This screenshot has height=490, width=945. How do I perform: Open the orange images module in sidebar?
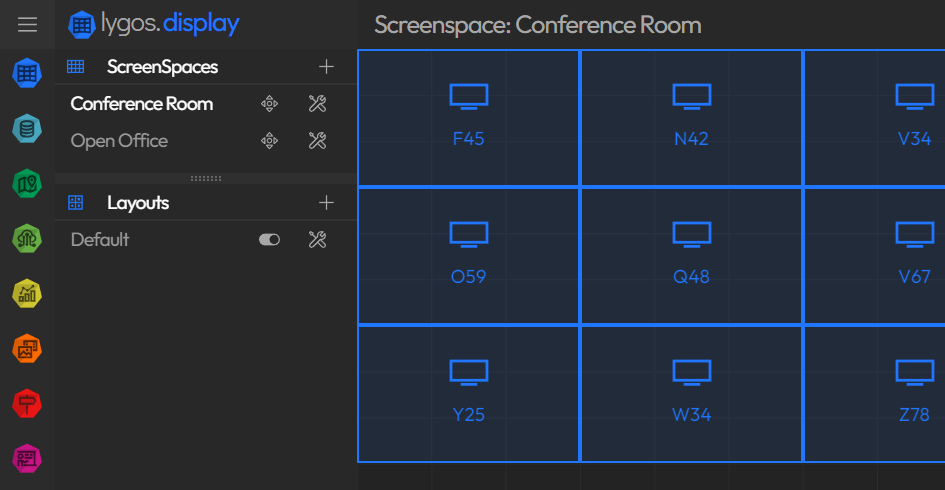pos(27,349)
